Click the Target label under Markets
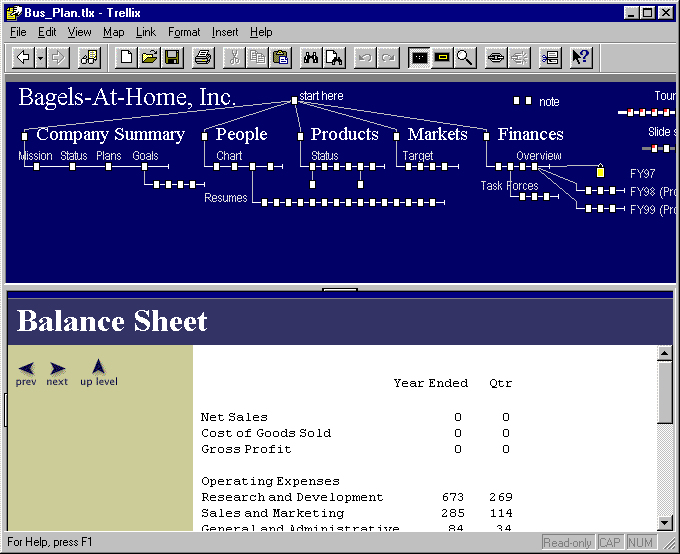 (418, 156)
